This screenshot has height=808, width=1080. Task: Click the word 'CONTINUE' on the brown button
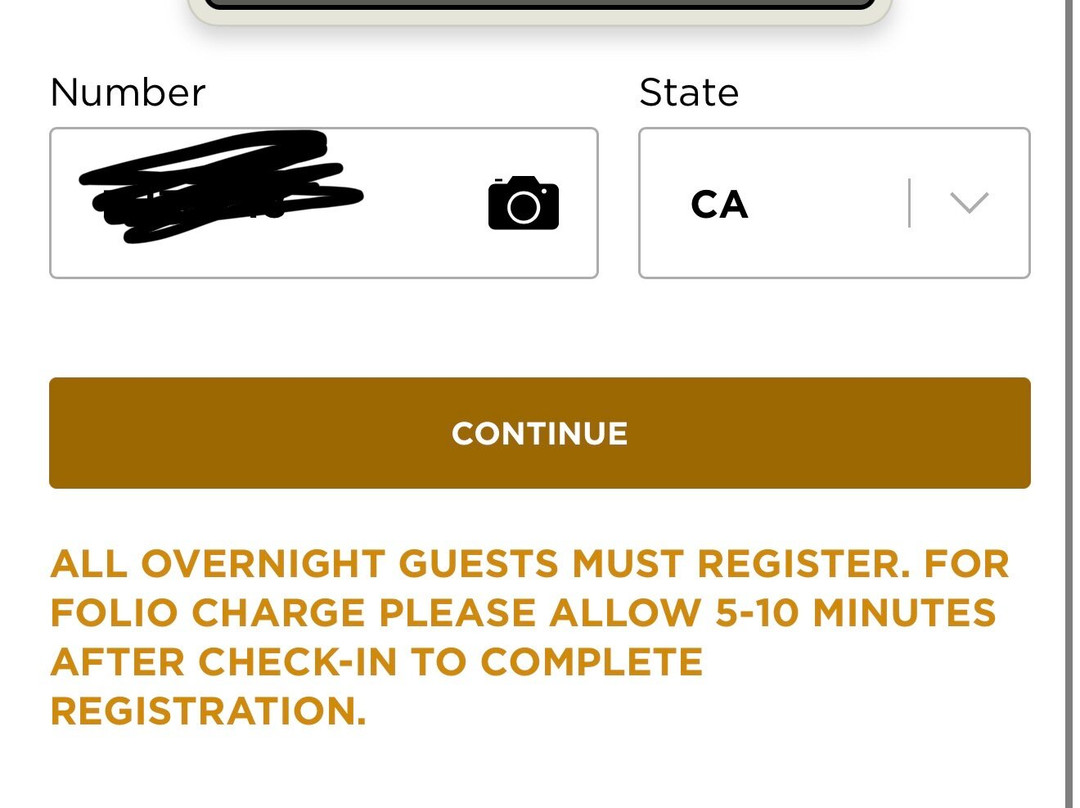pos(539,433)
